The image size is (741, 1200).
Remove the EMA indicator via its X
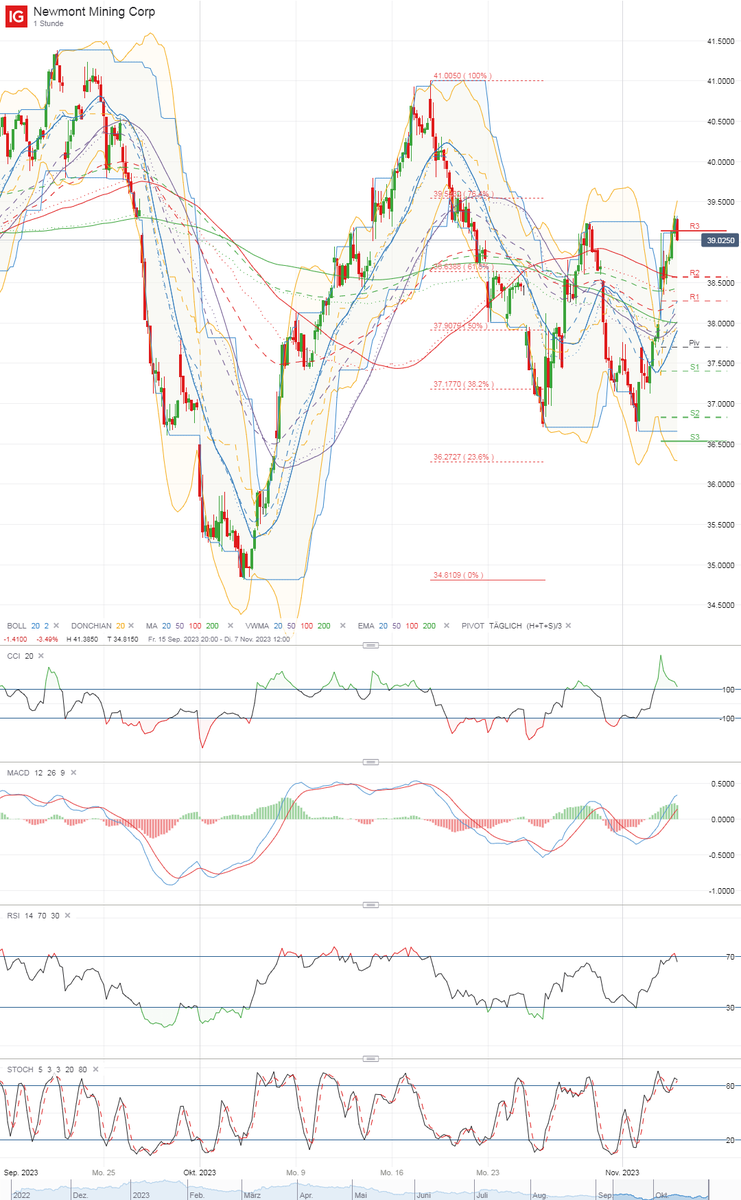tap(445, 624)
